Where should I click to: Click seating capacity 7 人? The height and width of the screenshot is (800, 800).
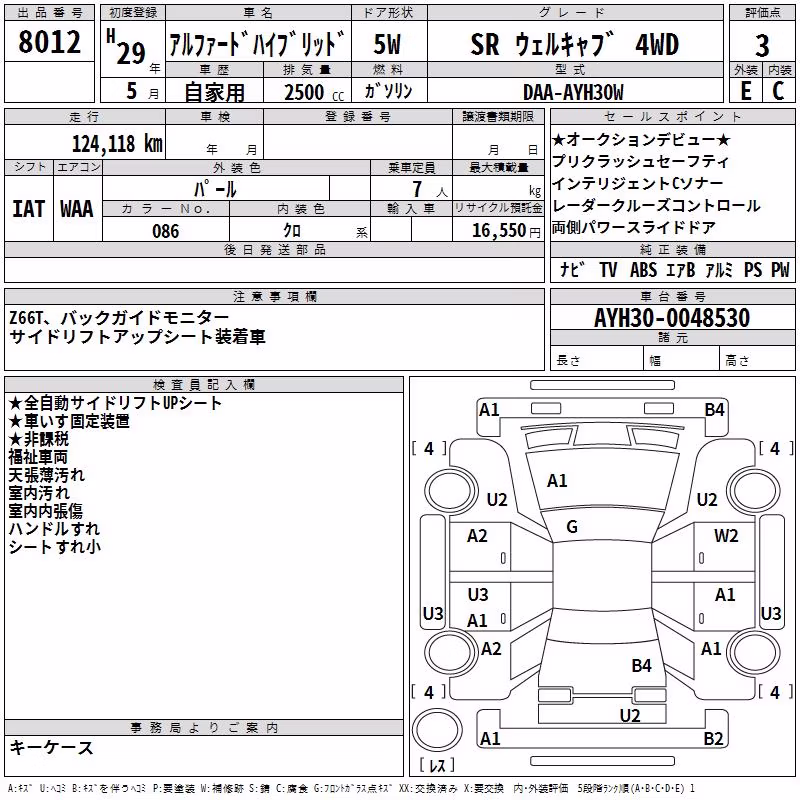(x=430, y=189)
